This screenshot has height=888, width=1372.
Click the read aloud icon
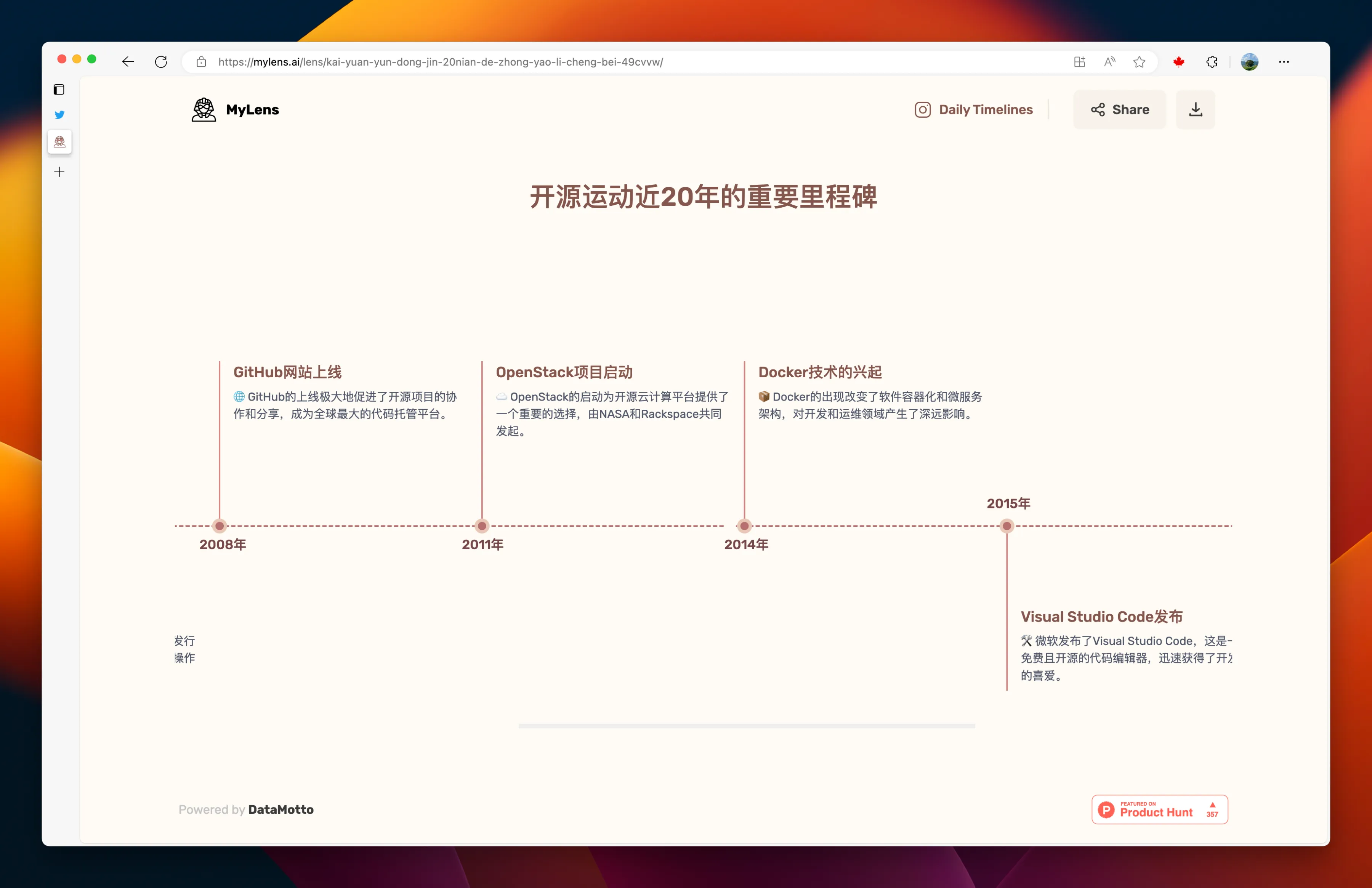pos(1109,62)
